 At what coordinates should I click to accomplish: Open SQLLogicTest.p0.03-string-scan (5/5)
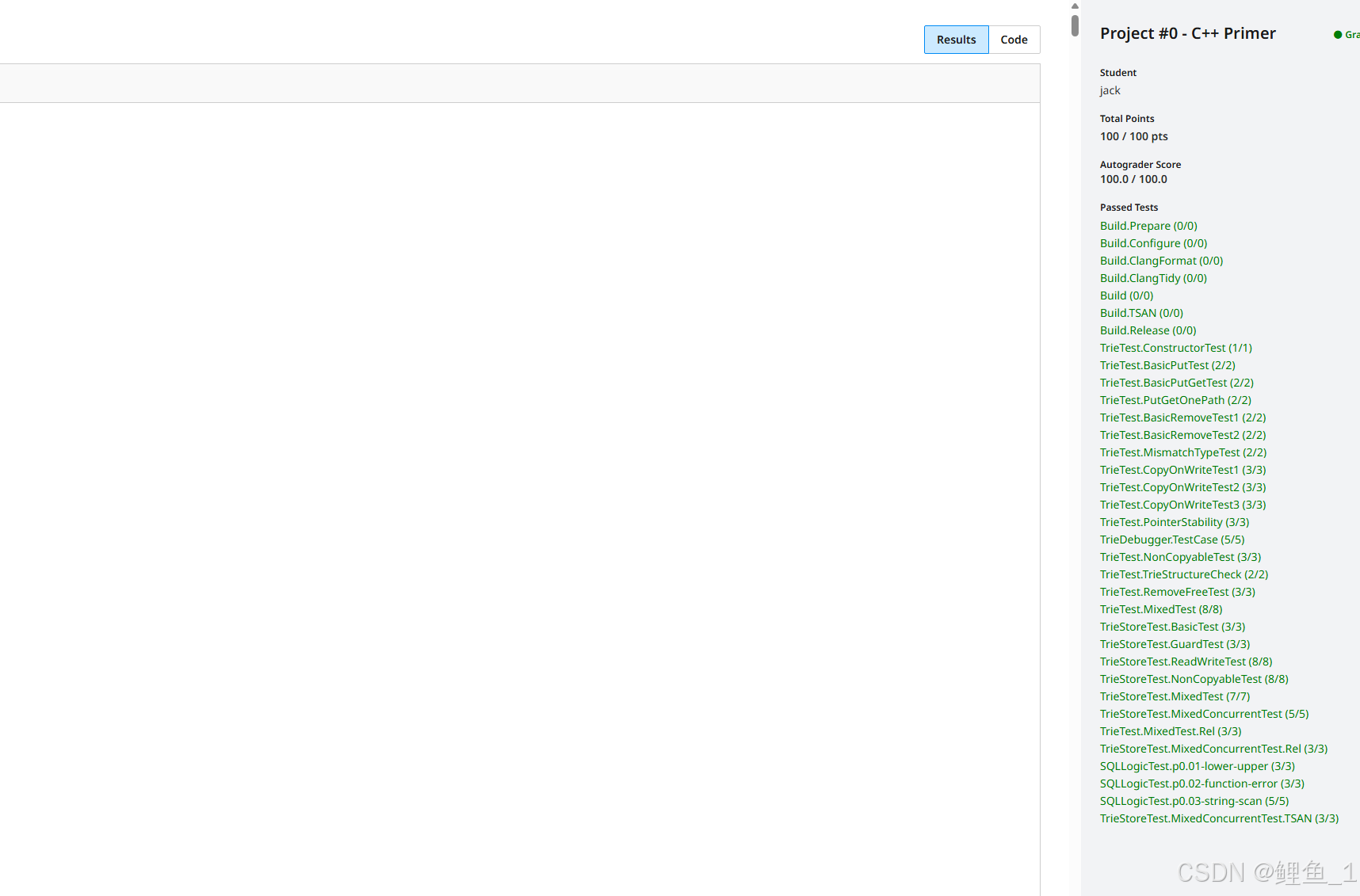click(x=1194, y=801)
